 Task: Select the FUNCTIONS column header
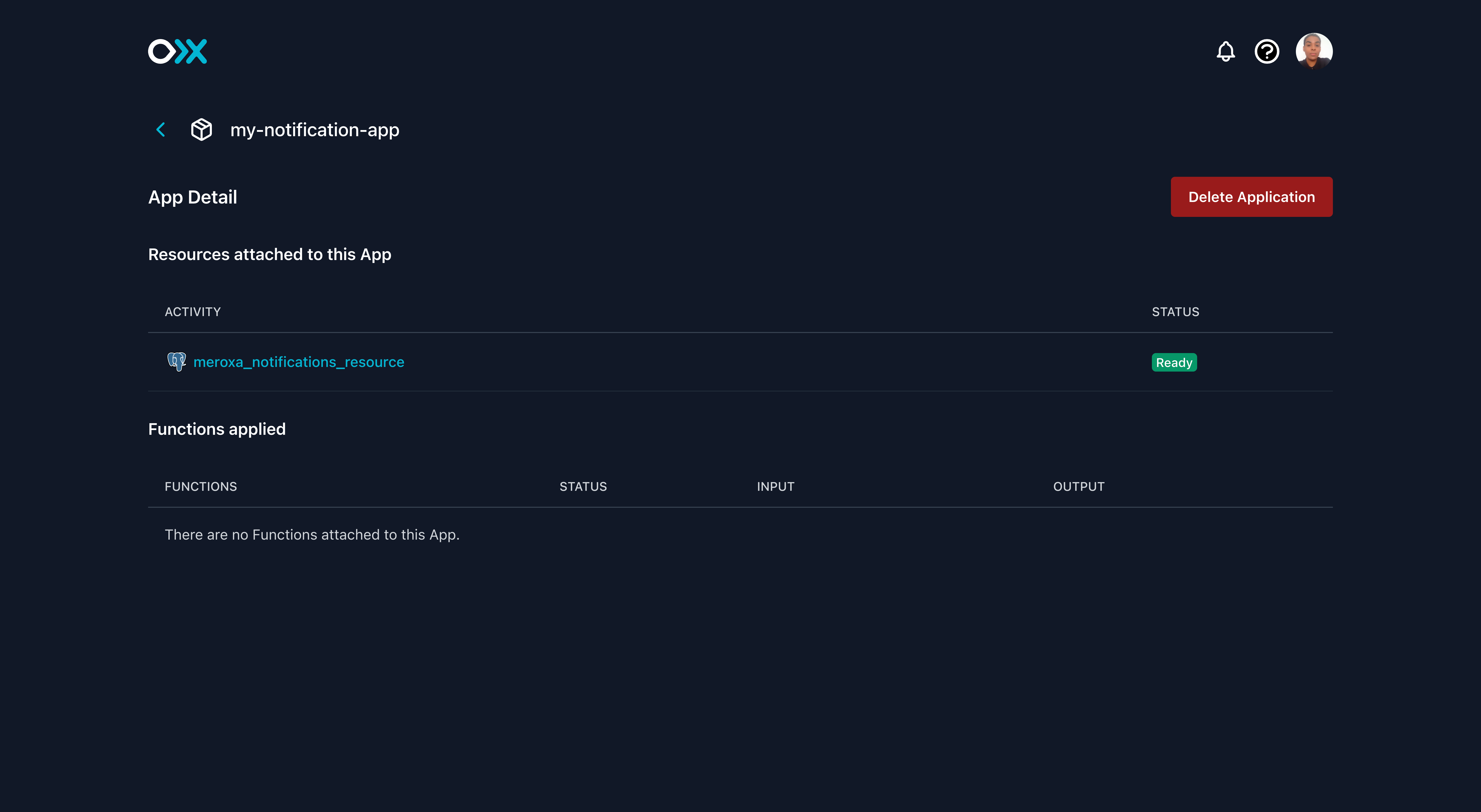point(201,486)
